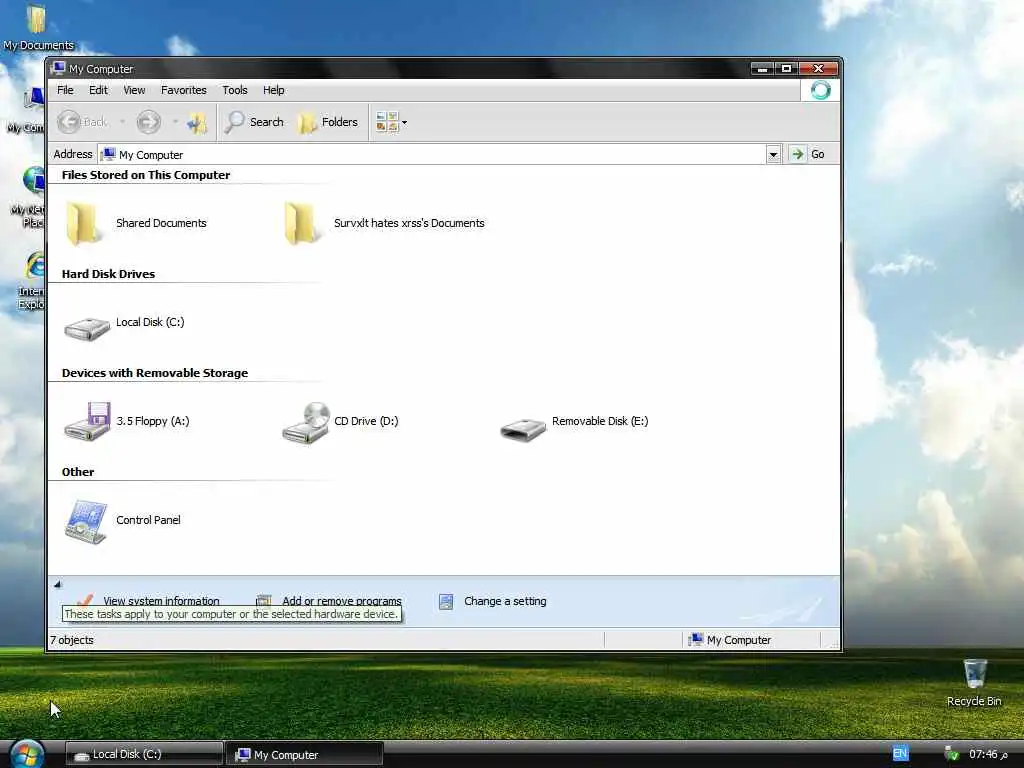Open the File menu
Screen dimensions: 1024x768
pos(65,90)
